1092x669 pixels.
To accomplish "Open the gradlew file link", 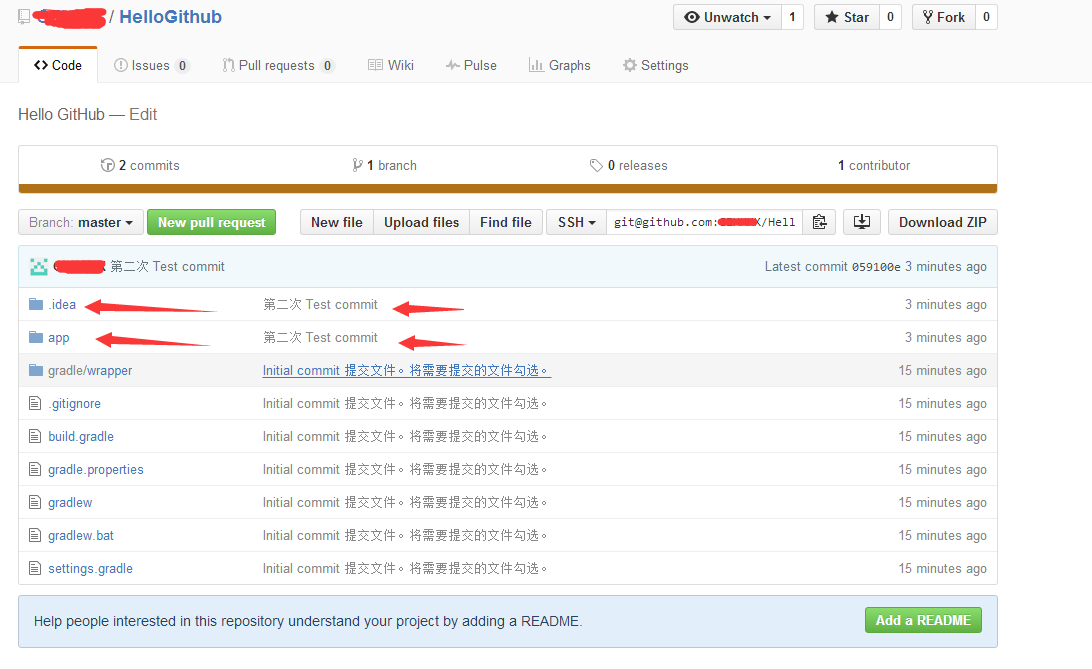I will pos(70,502).
